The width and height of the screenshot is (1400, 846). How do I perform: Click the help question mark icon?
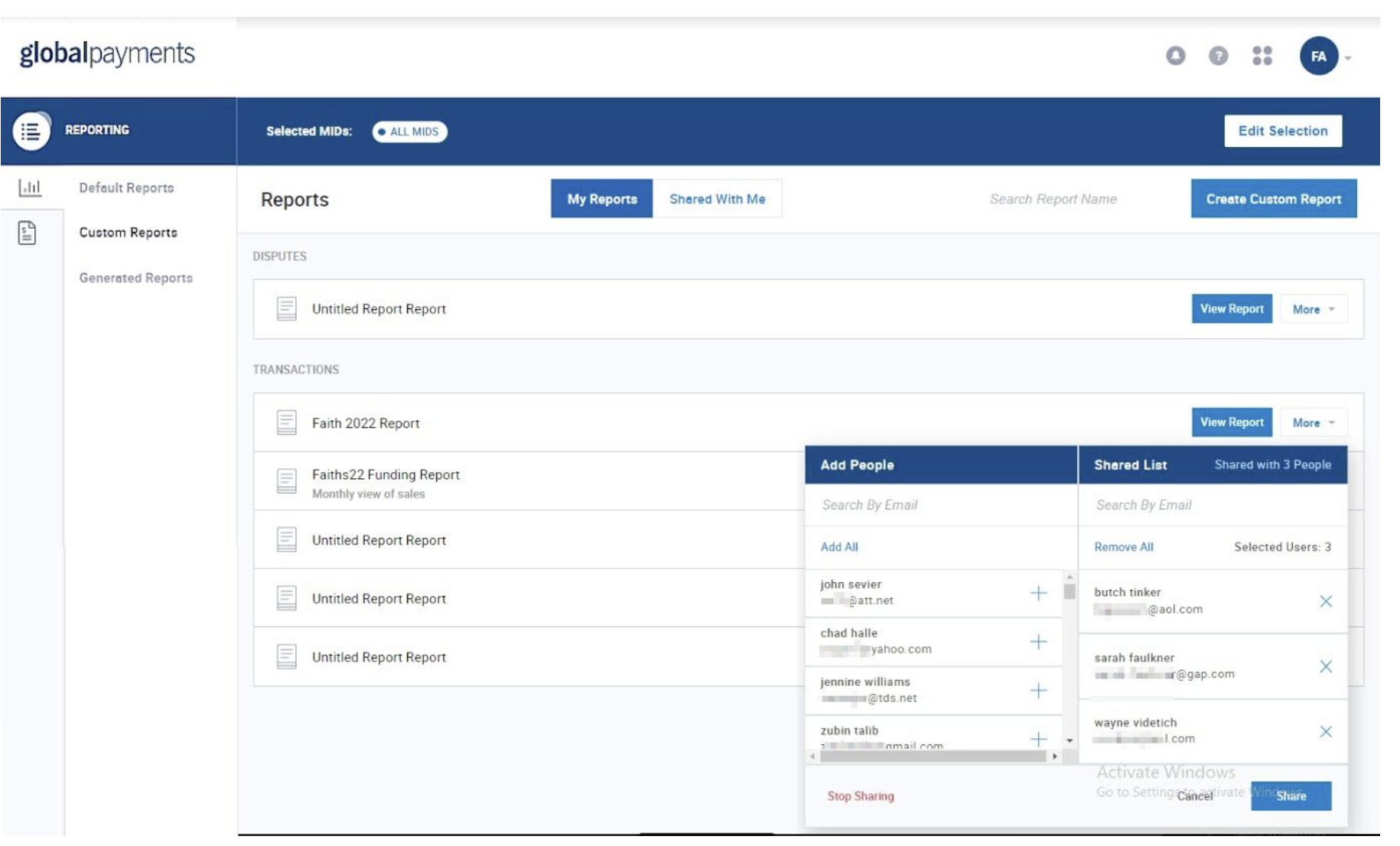(x=1218, y=56)
